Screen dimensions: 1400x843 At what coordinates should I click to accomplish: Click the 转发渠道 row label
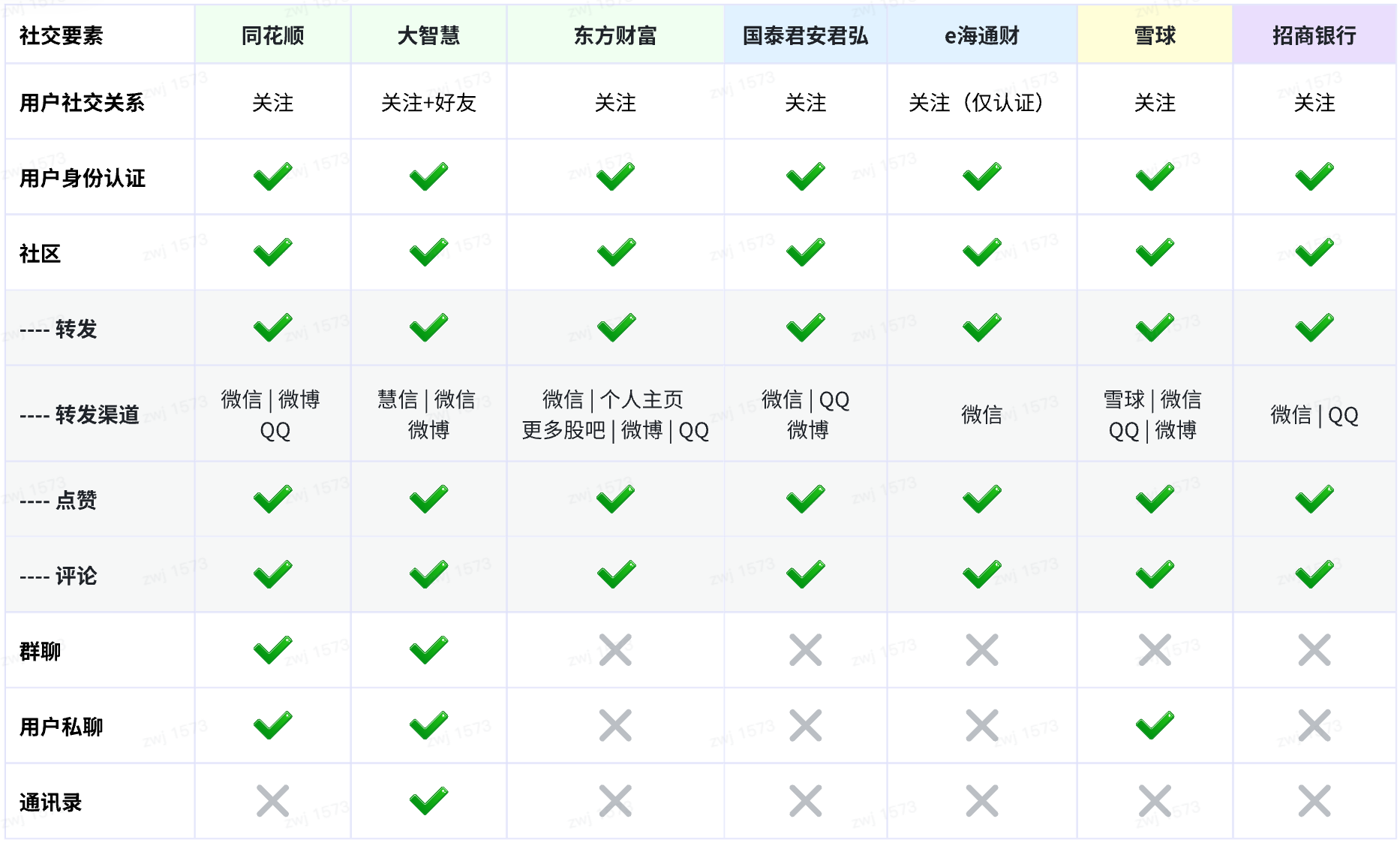[97, 414]
